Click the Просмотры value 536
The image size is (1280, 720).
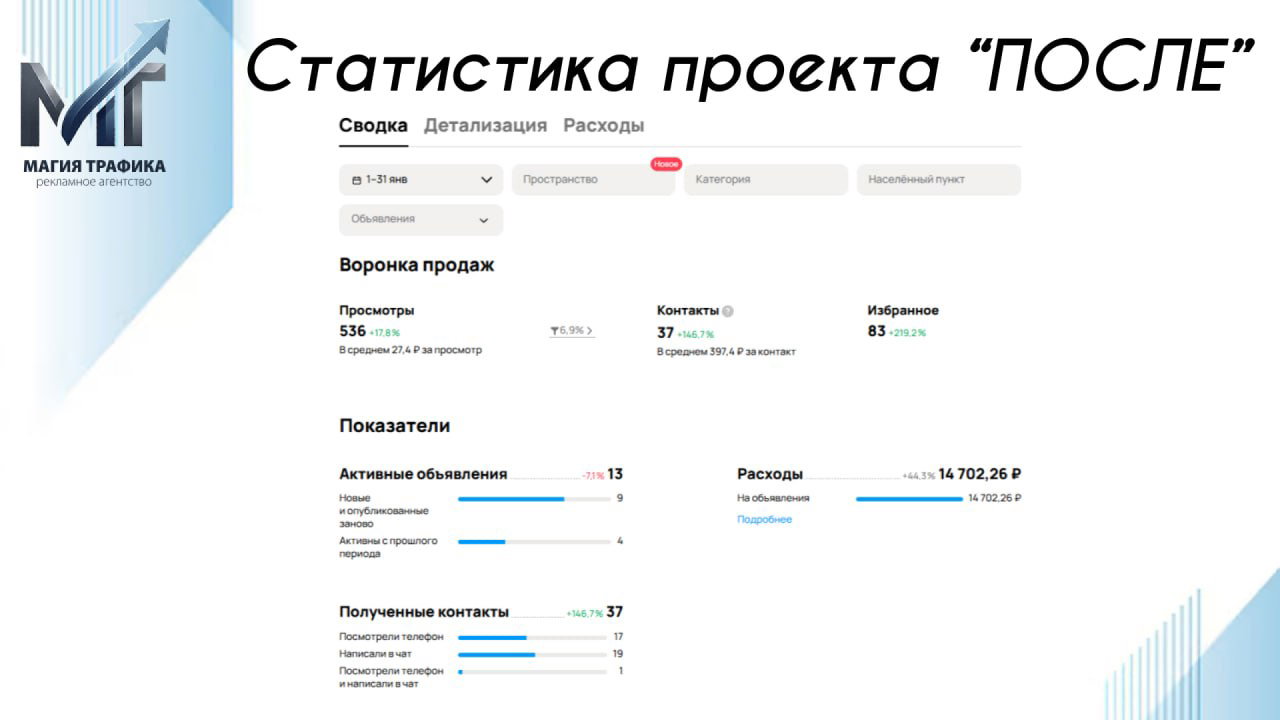coord(352,331)
